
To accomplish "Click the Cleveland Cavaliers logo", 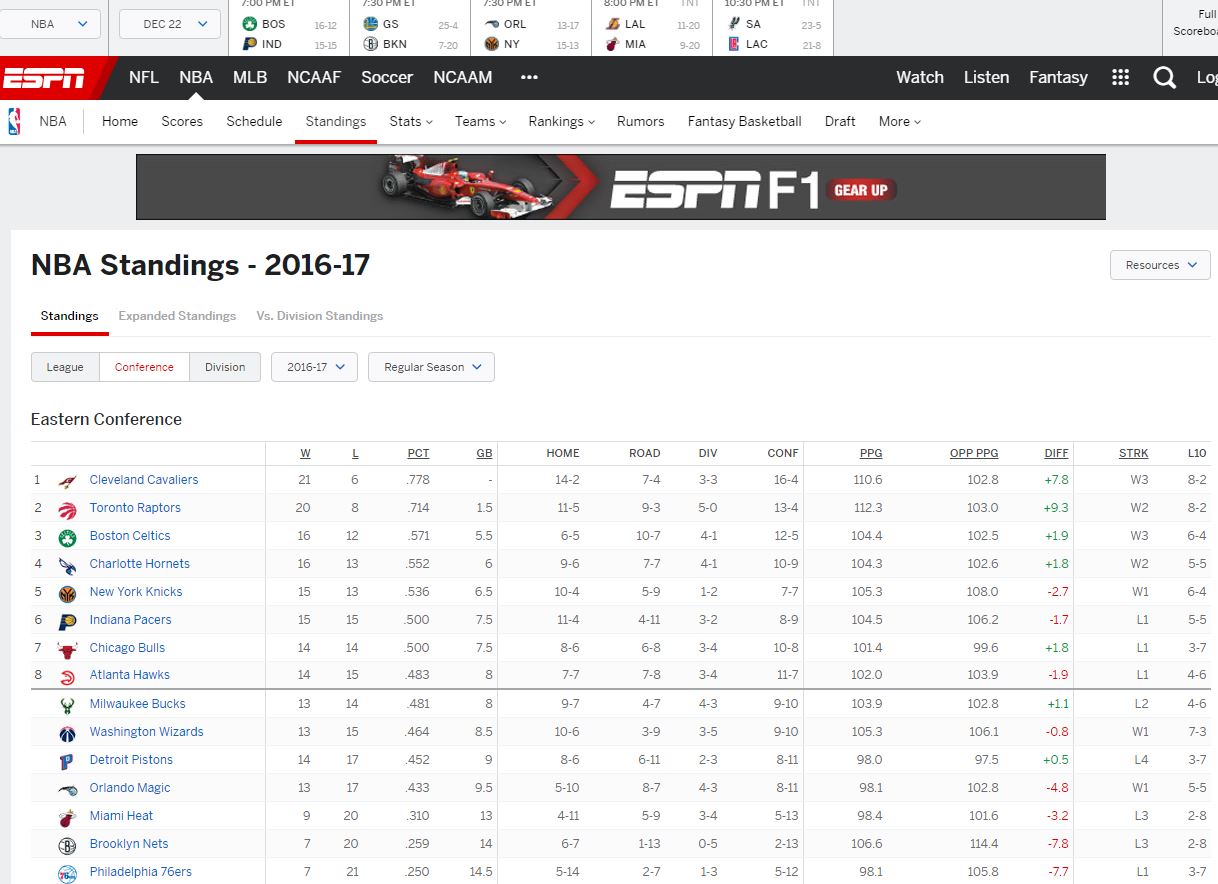I will (67, 481).
